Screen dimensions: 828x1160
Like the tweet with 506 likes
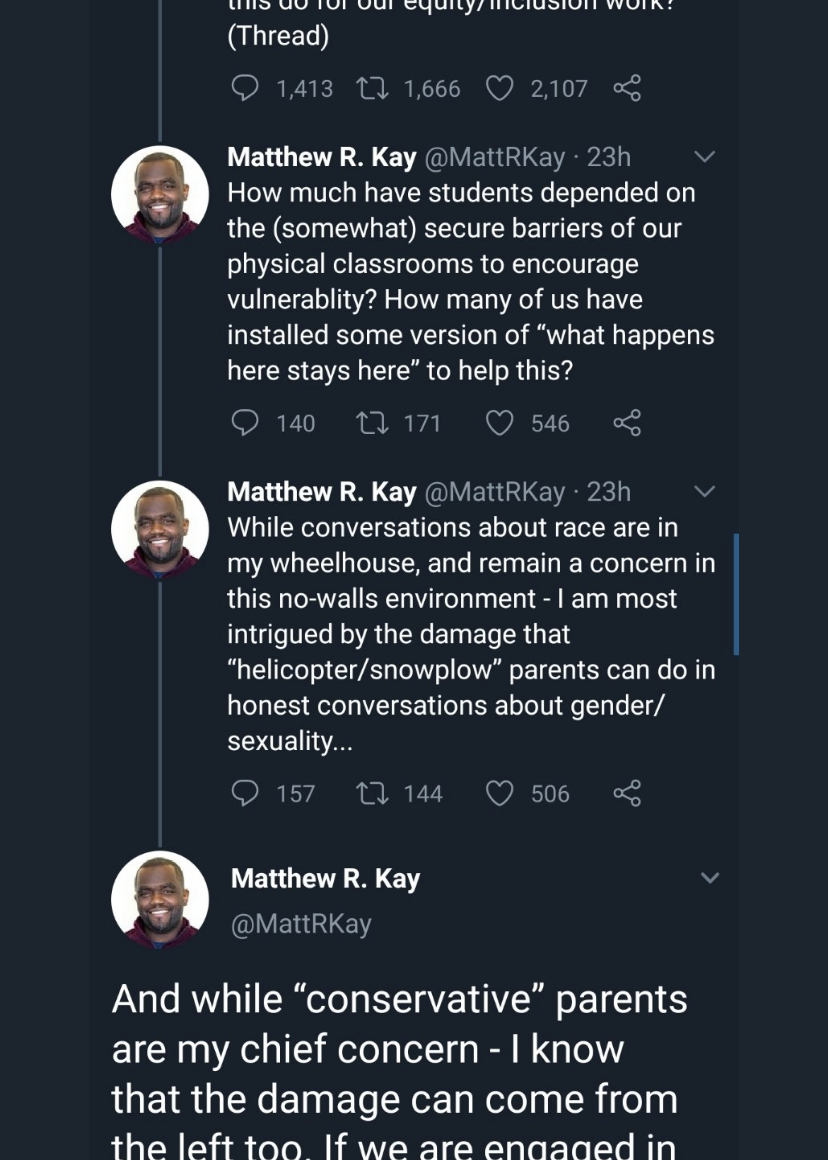[499, 793]
